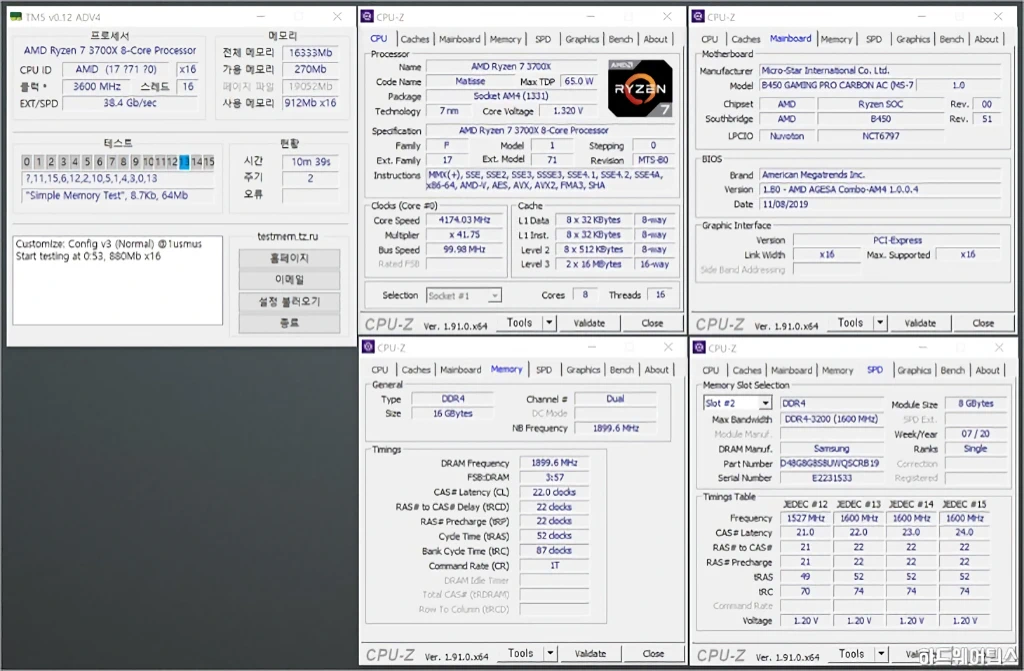Click Close button in Memory window
Image resolution: width=1024 pixels, height=671 pixels.
[x=653, y=653]
